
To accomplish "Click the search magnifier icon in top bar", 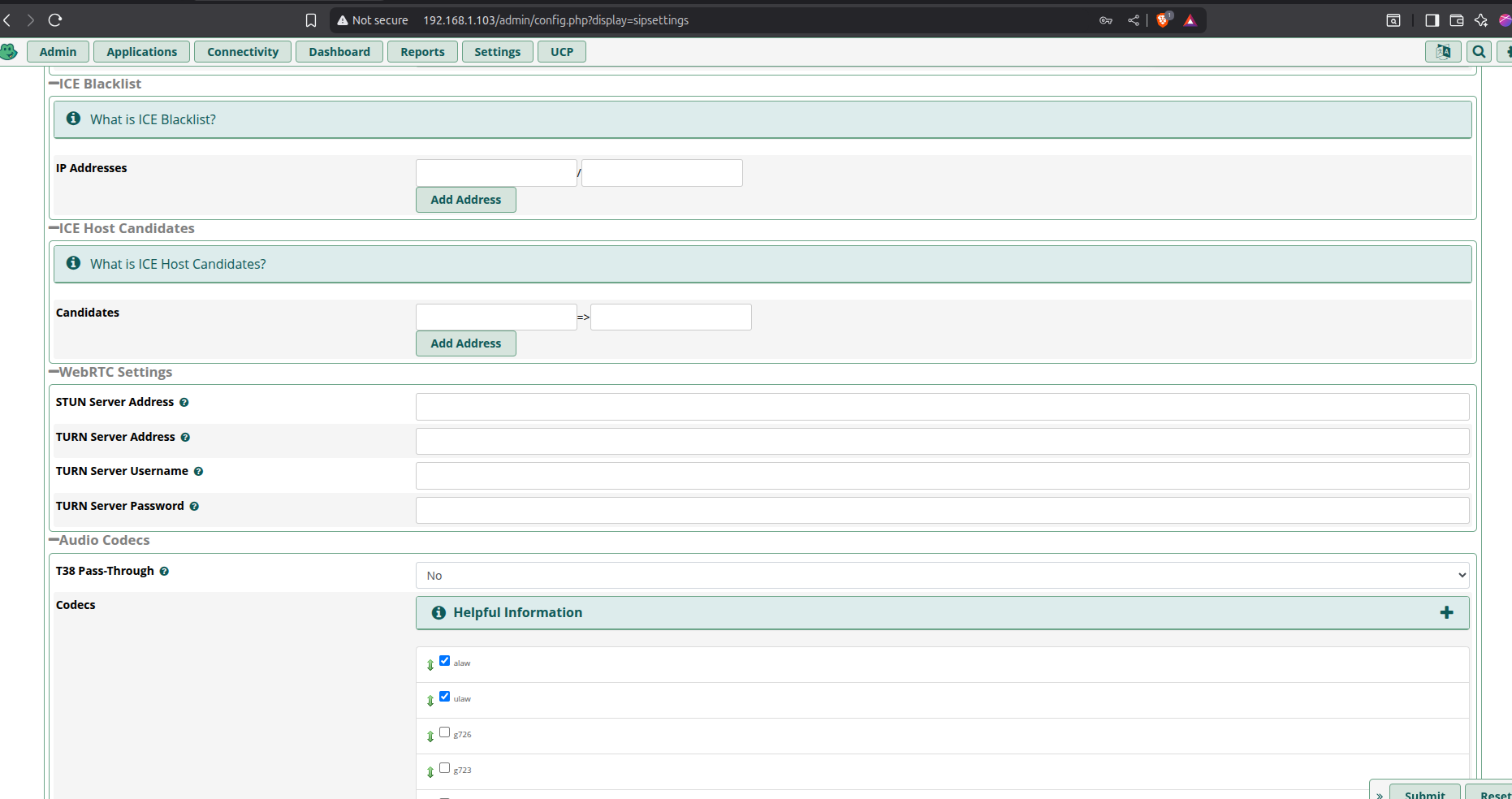I will (1479, 52).
